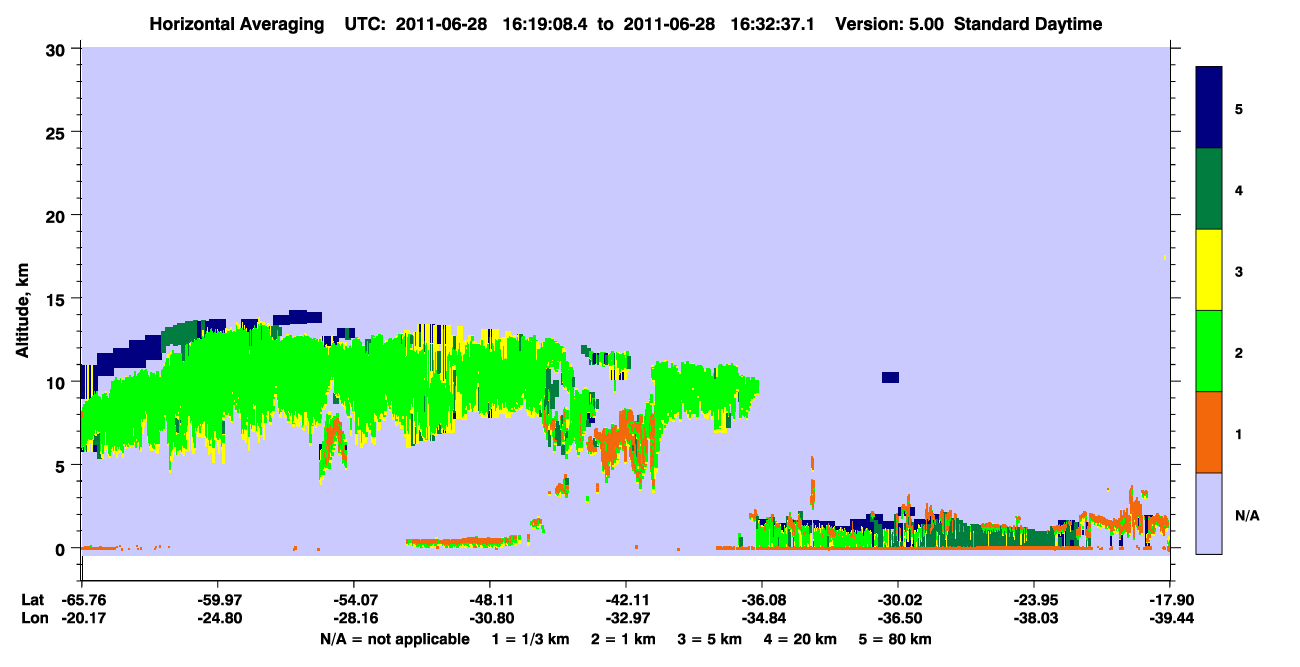Click longitude value -28.16
This screenshot has width=1300, height=667.
tap(354, 619)
